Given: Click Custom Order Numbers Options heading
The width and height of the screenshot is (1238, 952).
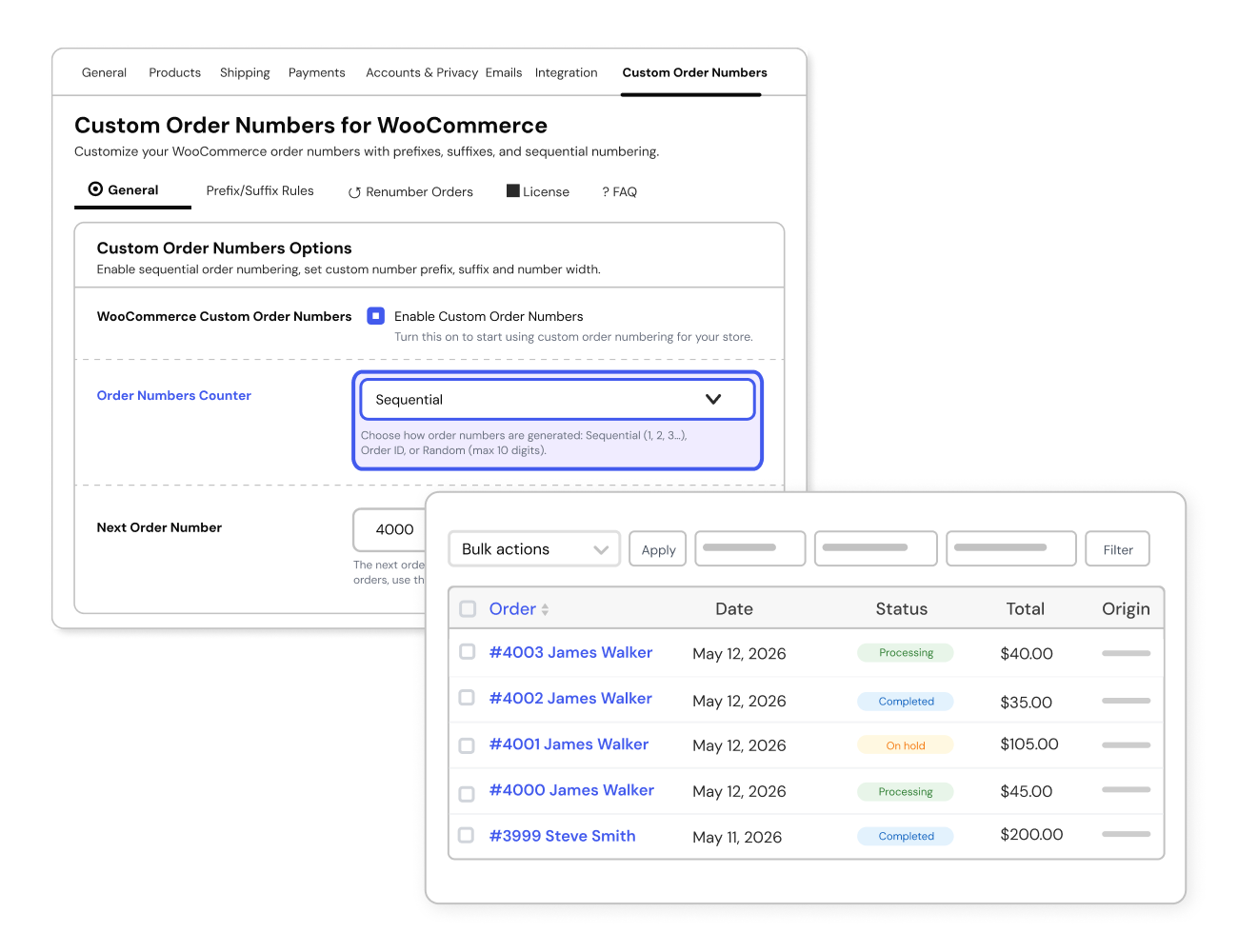Looking at the screenshot, I should pyautogui.click(x=225, y=248).
